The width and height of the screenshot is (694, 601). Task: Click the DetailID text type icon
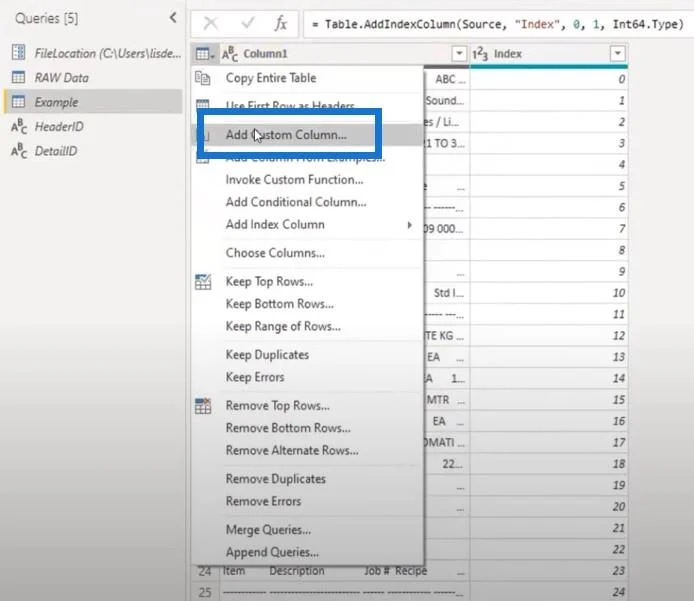[19, 150]
